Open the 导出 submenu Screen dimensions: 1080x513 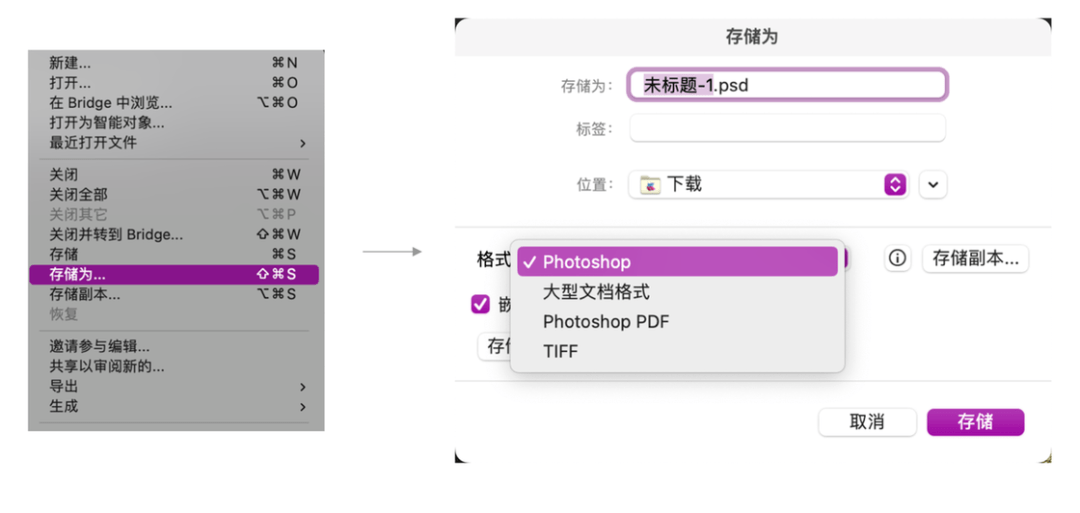click(176, 386)
